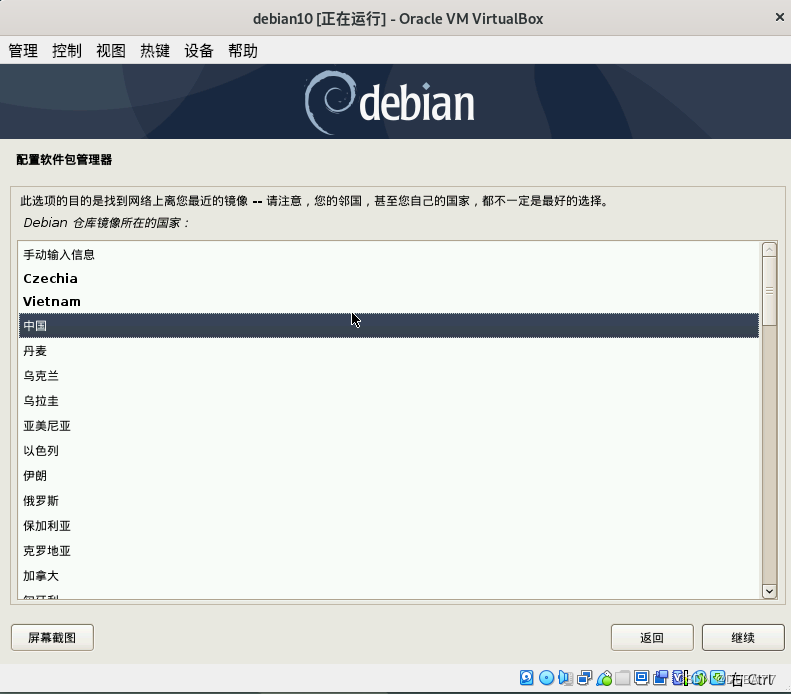Click the 配置软件包管理器 heading
Screen dimensions: 791x694
64,160
